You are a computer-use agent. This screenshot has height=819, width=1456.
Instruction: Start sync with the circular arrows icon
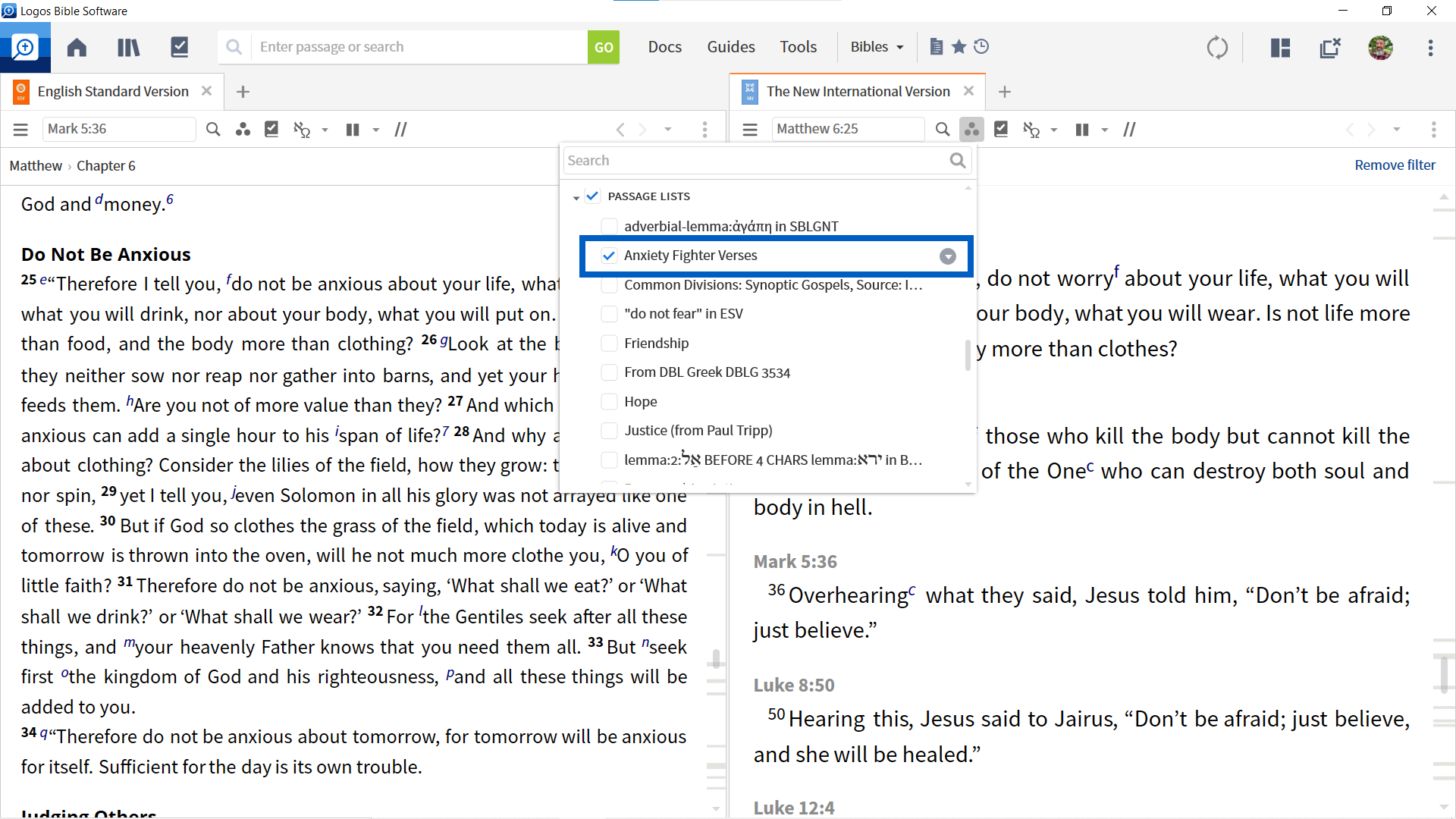(x=1217, y=47)
